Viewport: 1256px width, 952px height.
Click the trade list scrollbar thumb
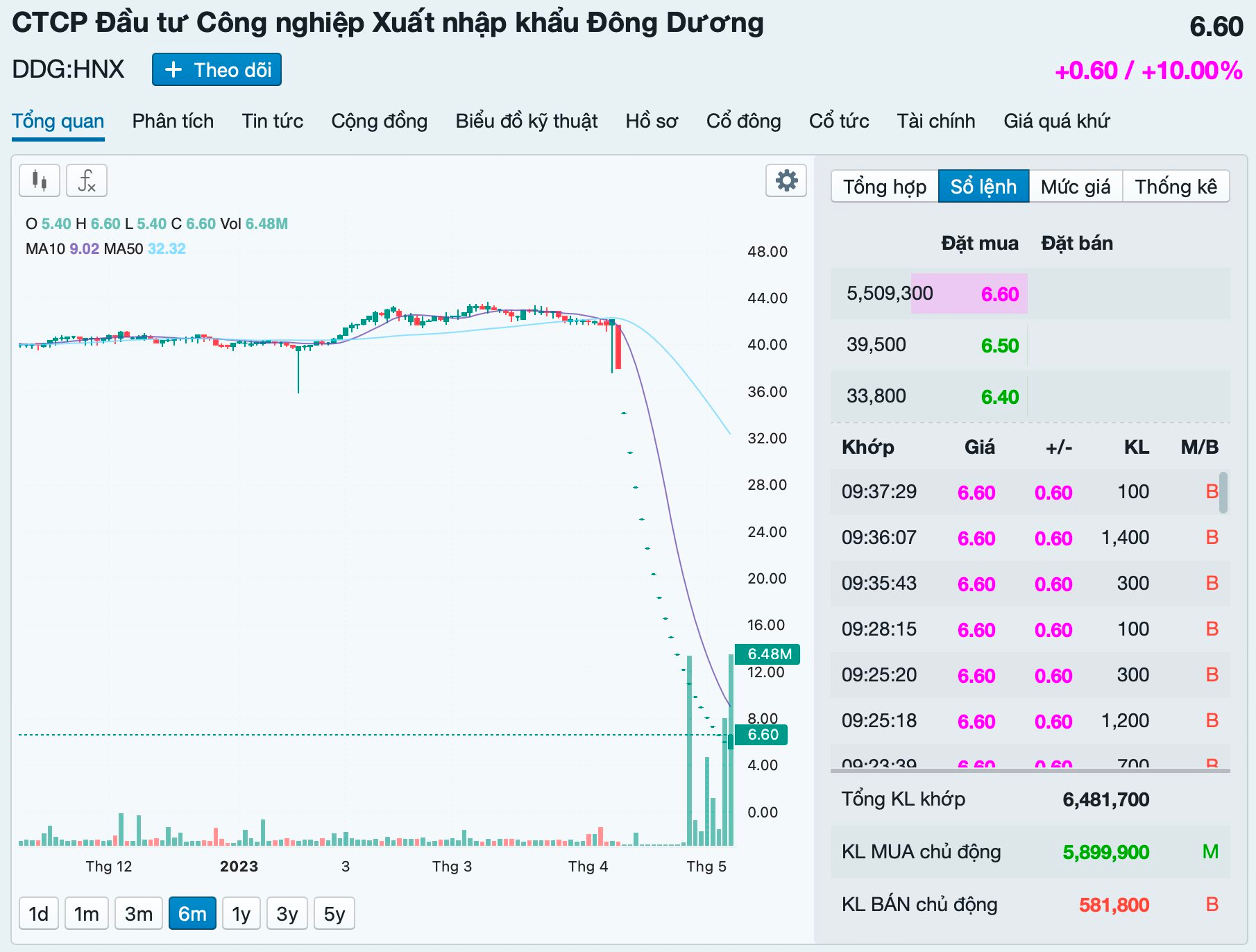tap(1223, 493)
